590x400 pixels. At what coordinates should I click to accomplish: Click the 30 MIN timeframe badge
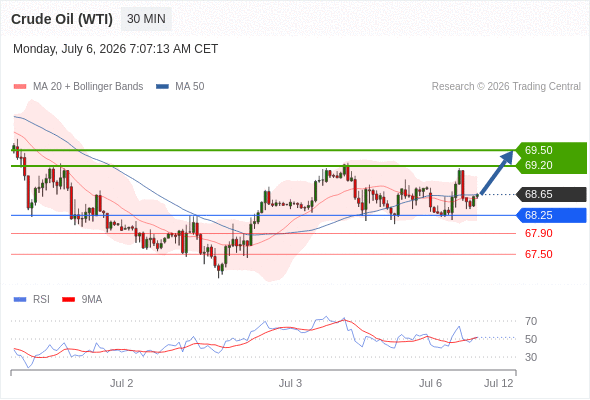coord(146,19)
